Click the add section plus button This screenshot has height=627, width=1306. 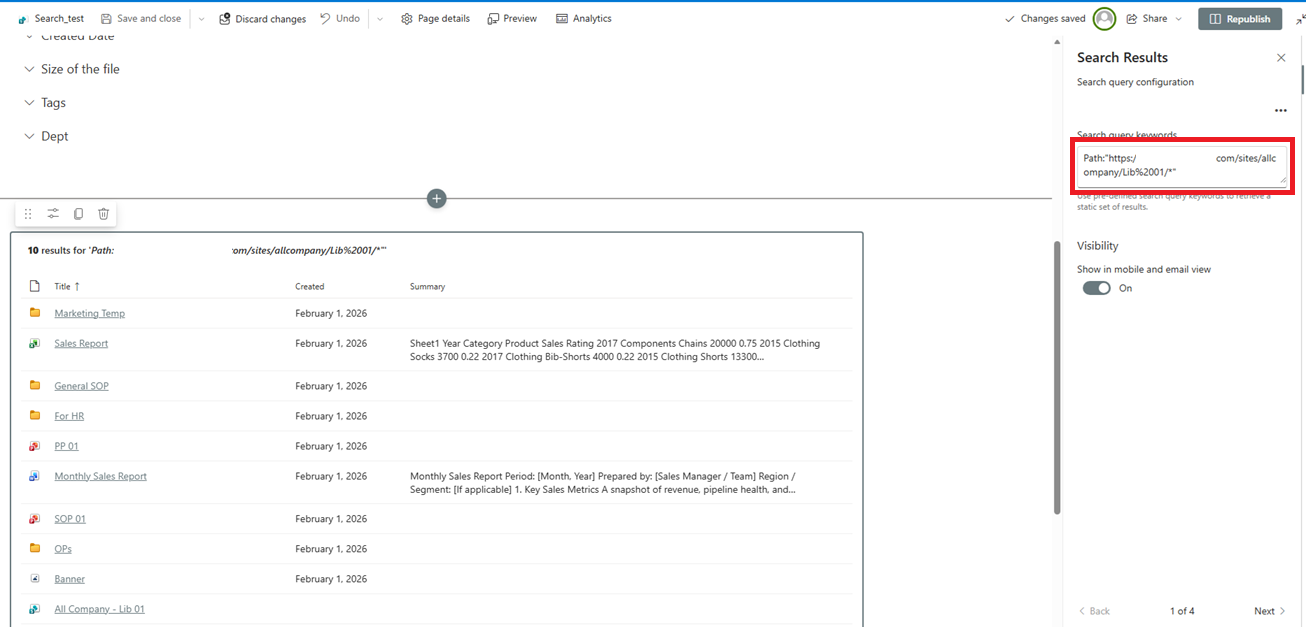tap(436, 198)
